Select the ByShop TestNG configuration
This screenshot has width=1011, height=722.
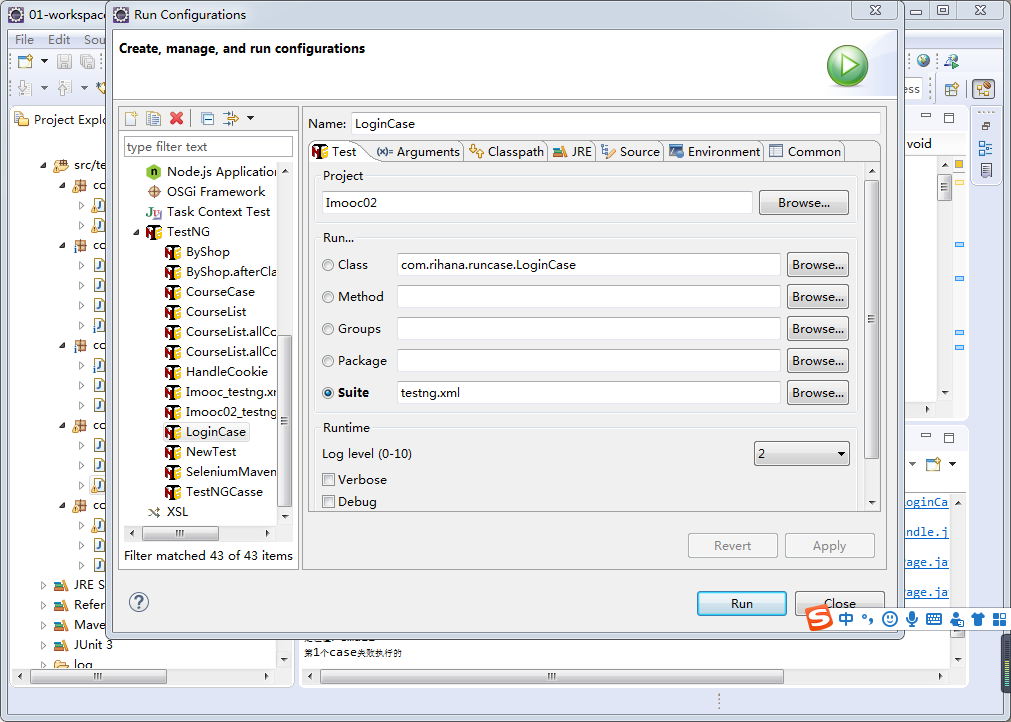[x=208, y=252]
